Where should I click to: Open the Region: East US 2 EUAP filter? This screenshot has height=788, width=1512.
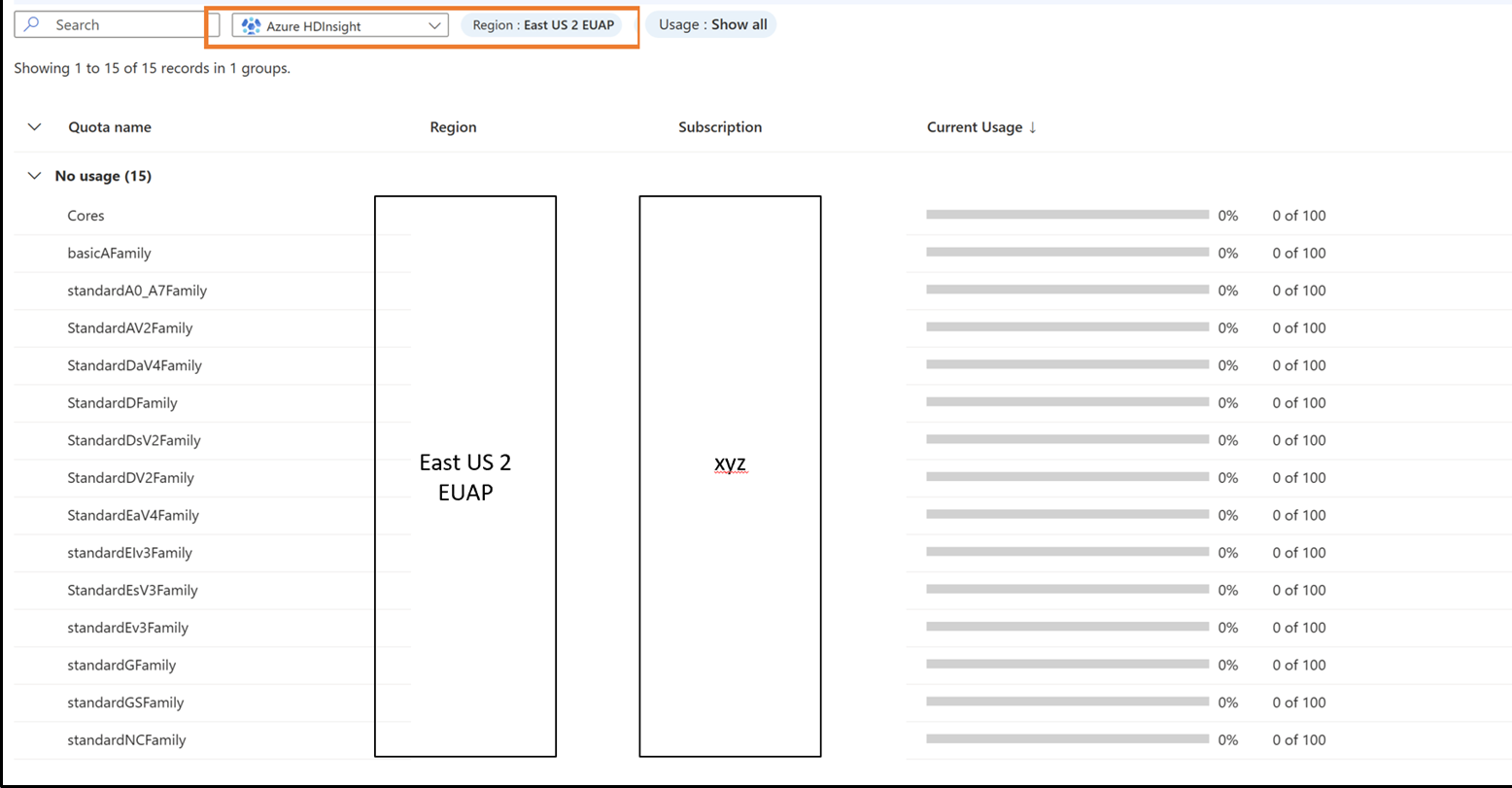542,25
